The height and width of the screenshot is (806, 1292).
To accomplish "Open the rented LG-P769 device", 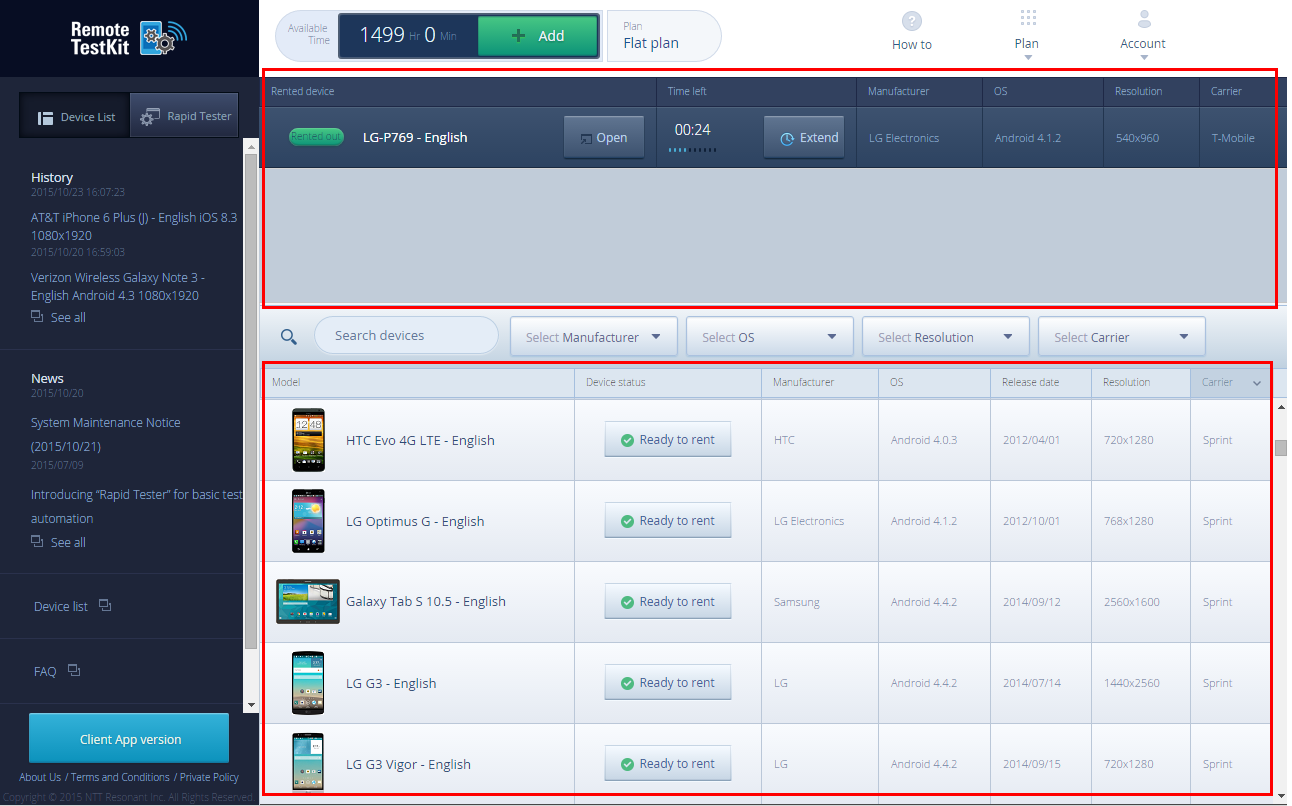I will 604,138.
